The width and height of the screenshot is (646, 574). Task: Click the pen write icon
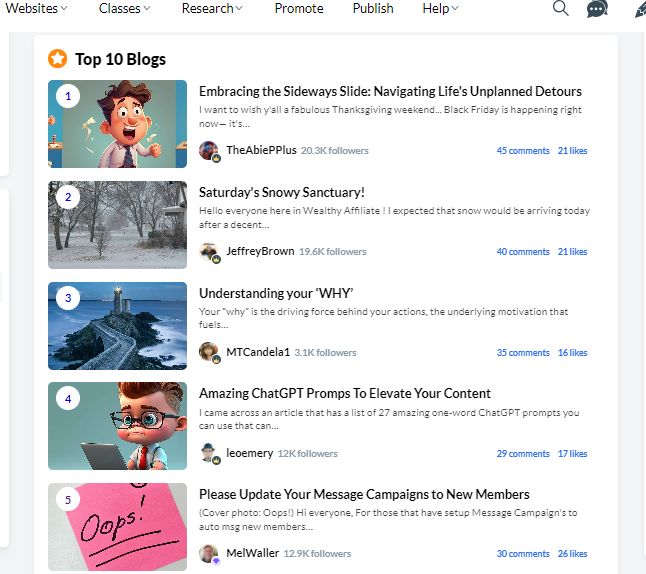(x=640, y=10)
